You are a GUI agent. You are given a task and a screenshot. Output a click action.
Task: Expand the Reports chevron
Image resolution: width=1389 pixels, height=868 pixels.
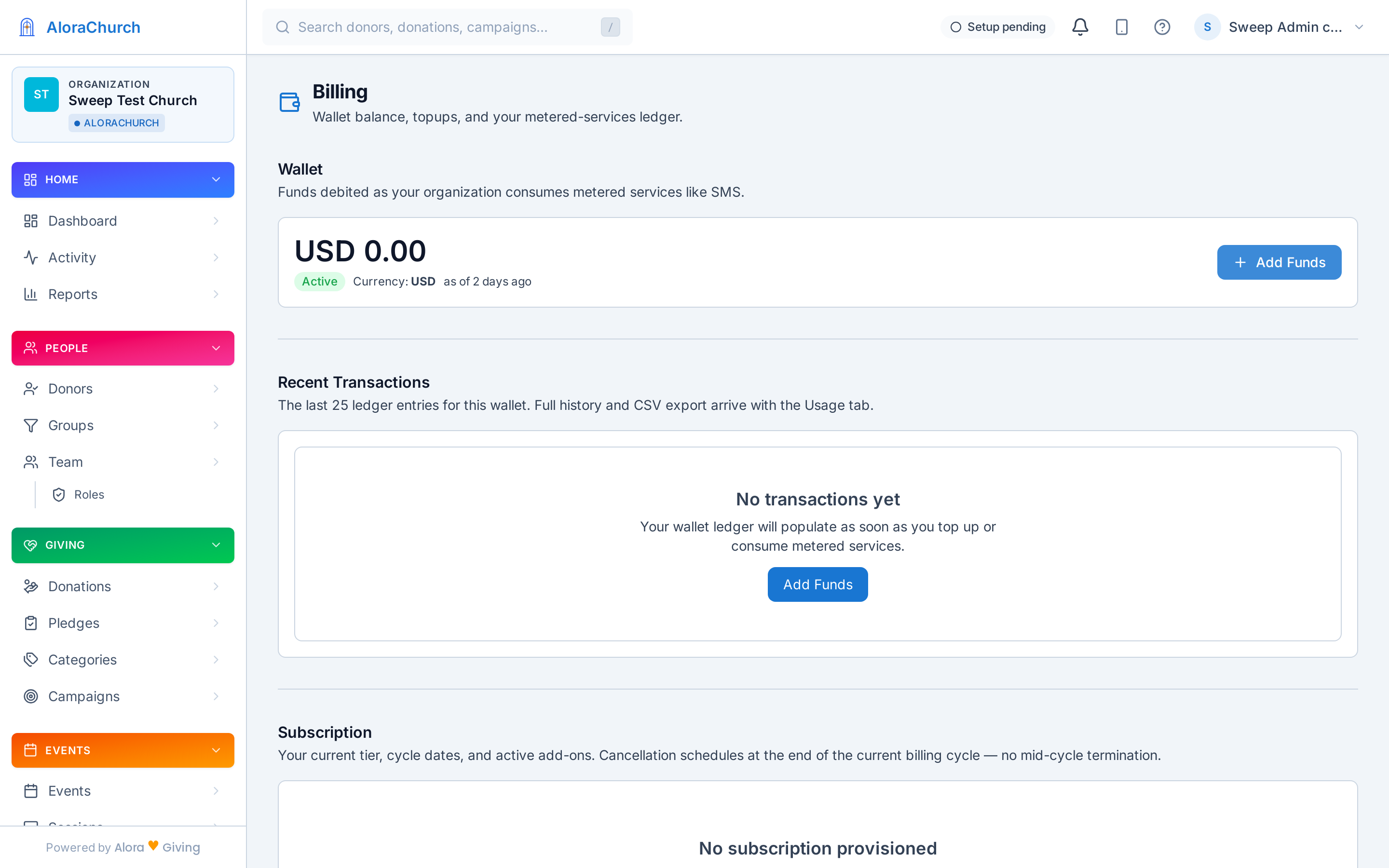(216, 295)
